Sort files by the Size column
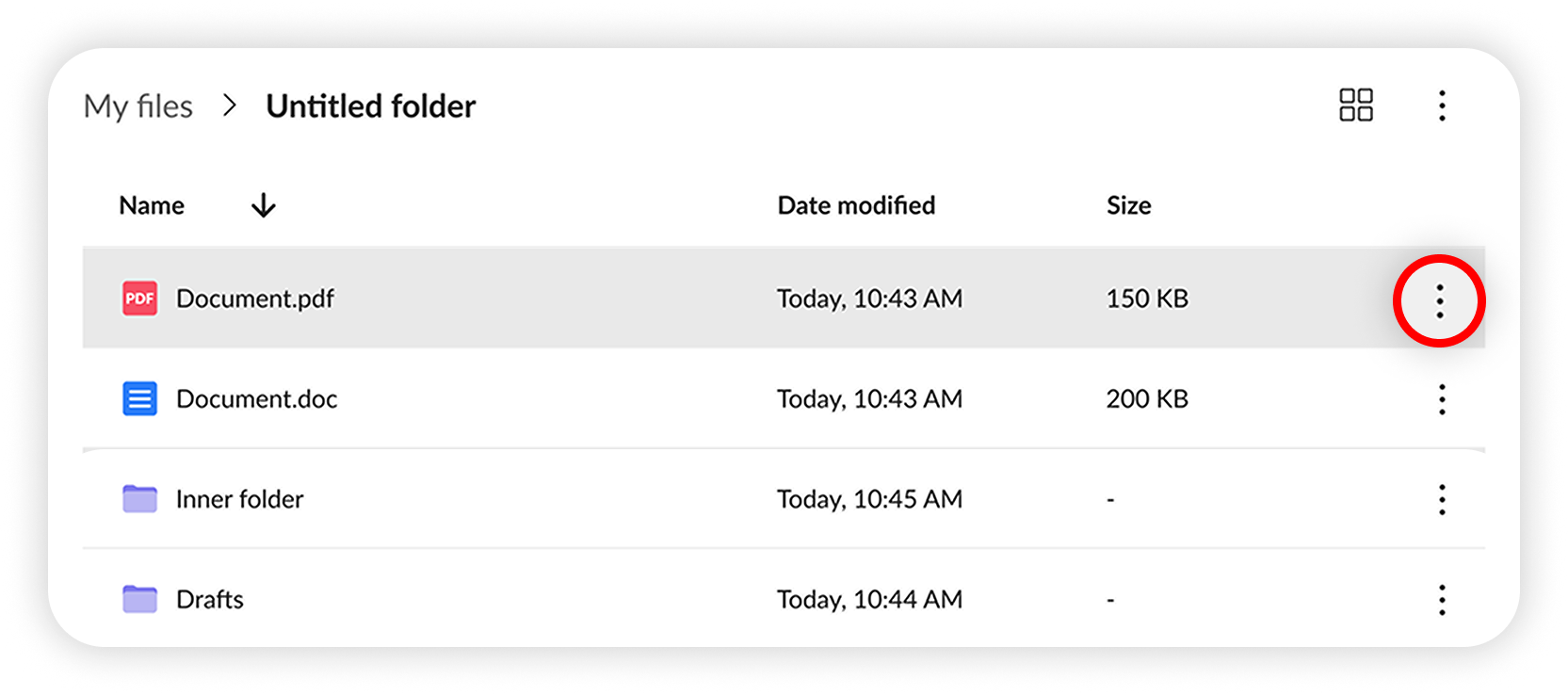The image size is (1568, 695). point(1128,204)
